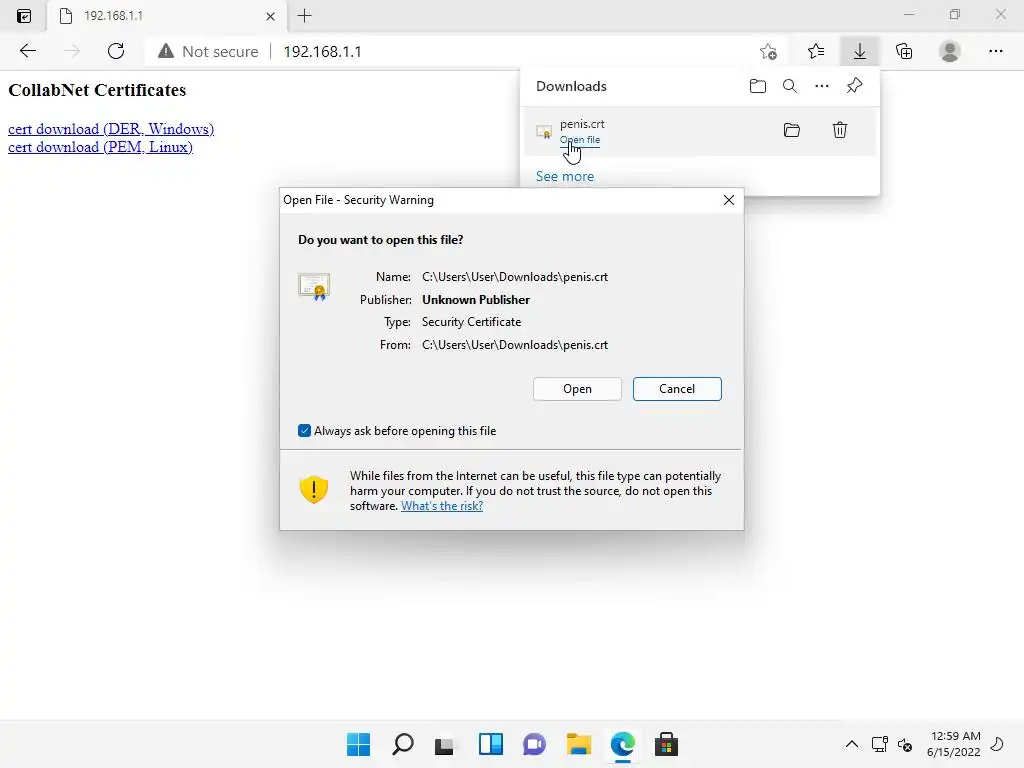Click Open file under penis.crt
This screenshot has width=1024, height=768.
point(579,140)
